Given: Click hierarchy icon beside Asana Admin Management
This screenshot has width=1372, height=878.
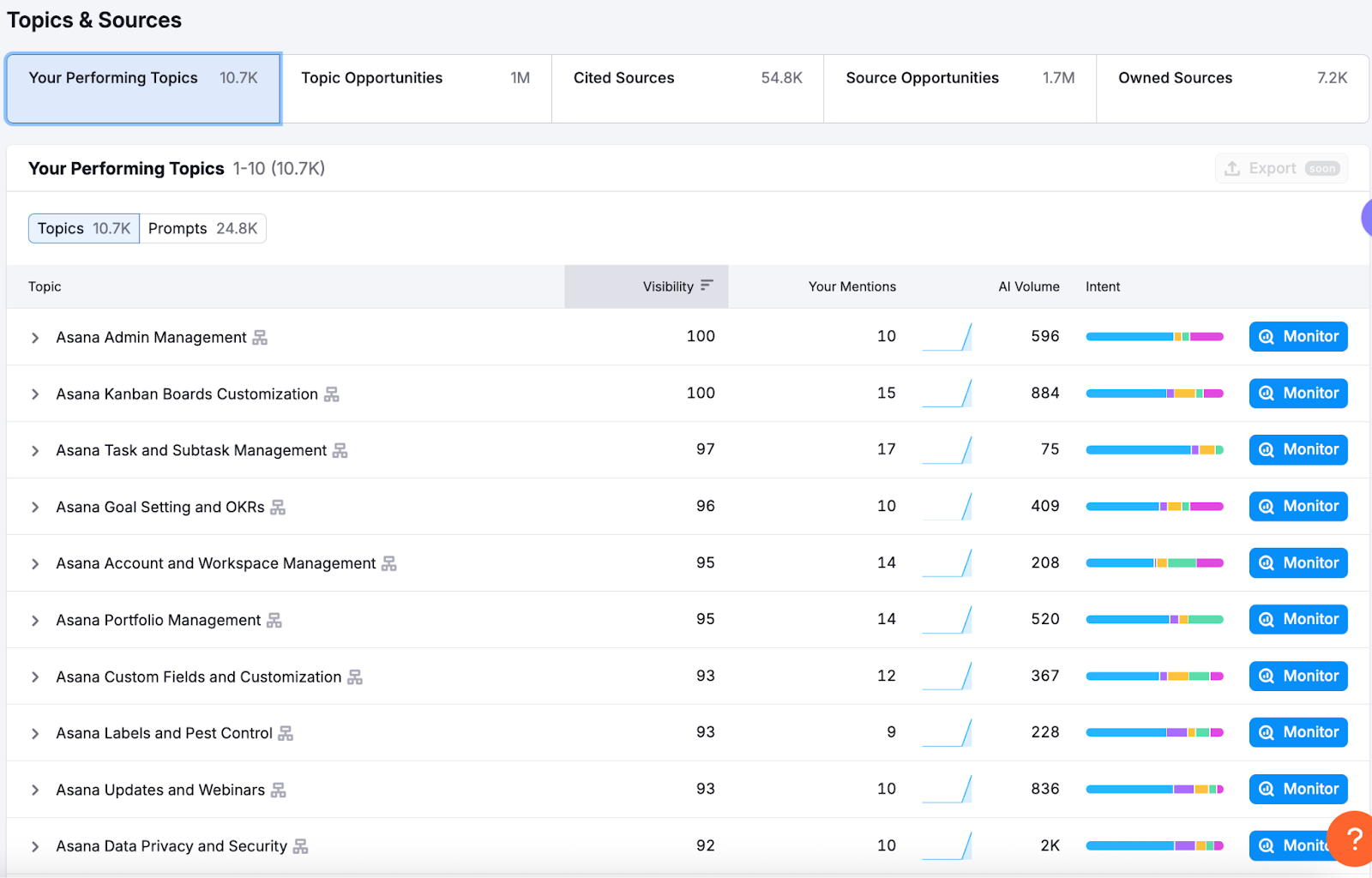Looking at the screenshot, I should [260, 338].
